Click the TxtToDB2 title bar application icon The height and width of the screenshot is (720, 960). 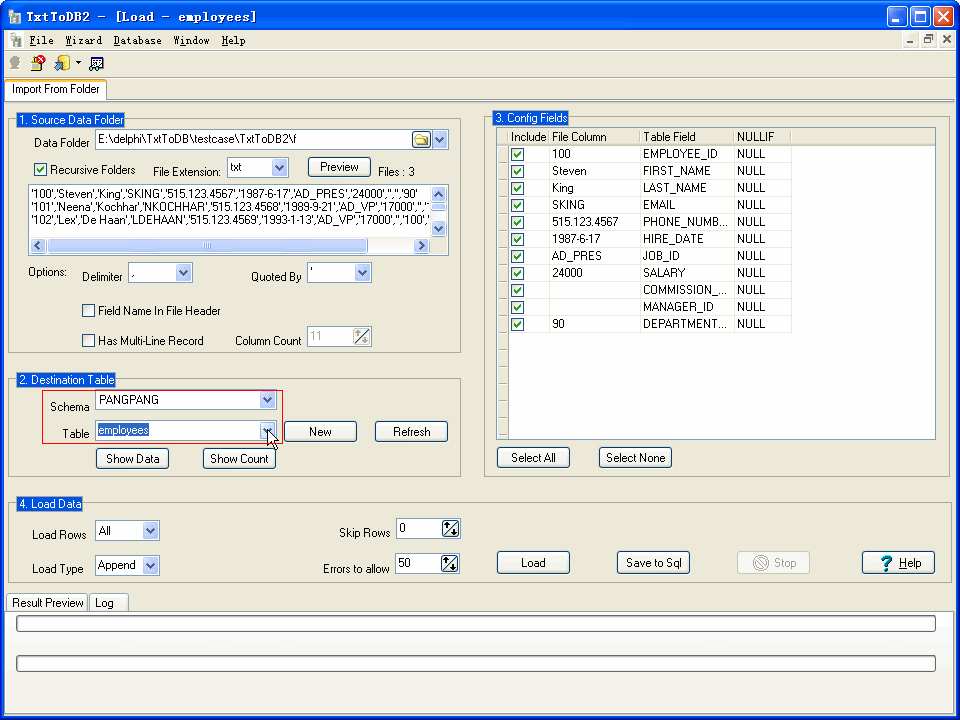pyautogui.click(x=13, y=17)
